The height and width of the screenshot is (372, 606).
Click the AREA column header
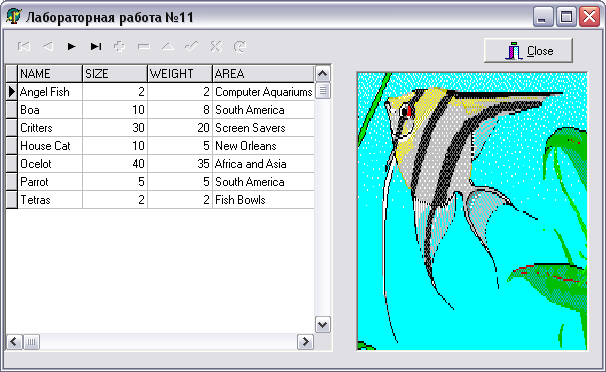point(263,73)
